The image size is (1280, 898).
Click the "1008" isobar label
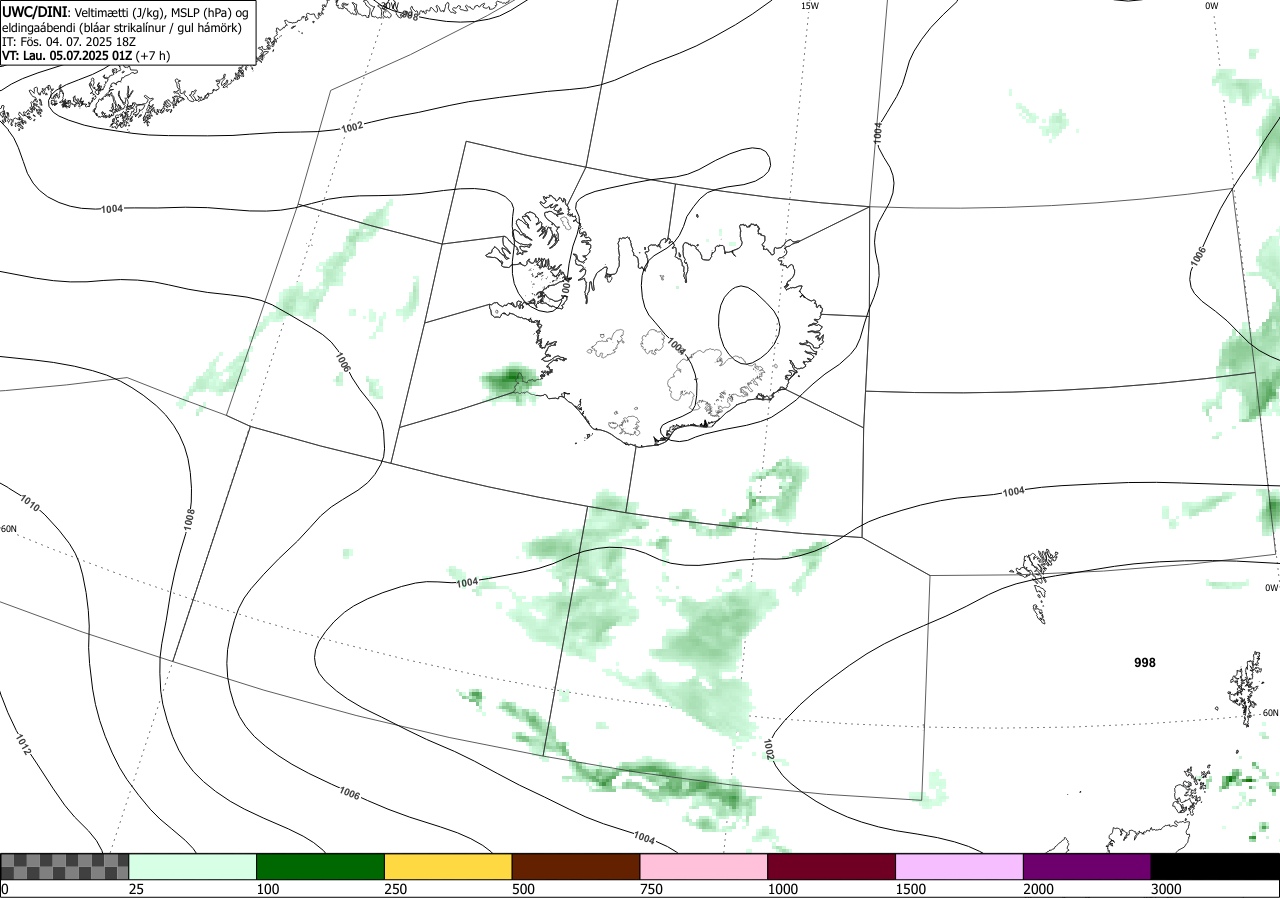(189, 519)
